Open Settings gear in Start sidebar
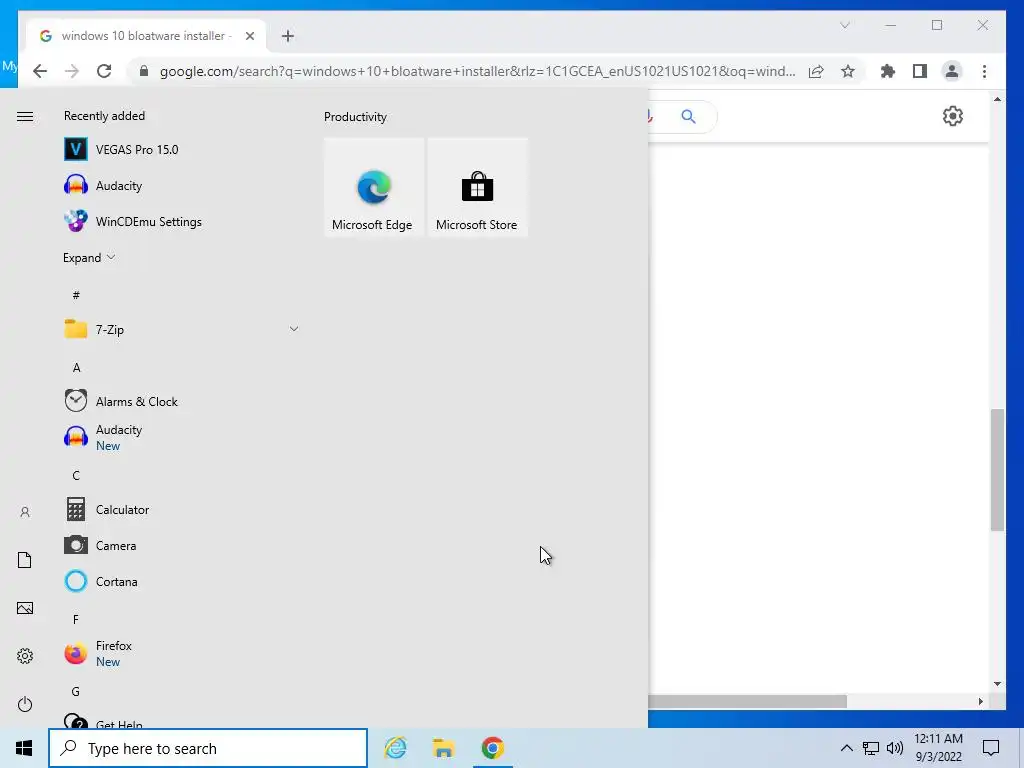 (25, 656)
